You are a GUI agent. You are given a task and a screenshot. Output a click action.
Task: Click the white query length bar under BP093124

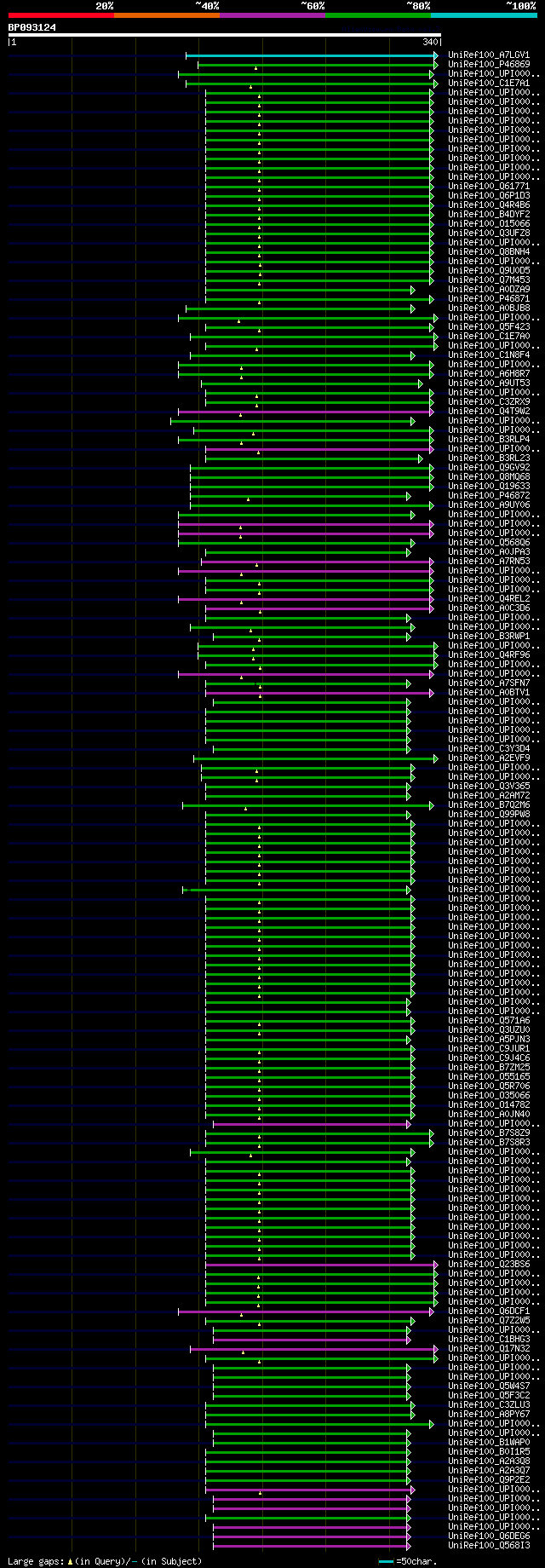[225, 35]
